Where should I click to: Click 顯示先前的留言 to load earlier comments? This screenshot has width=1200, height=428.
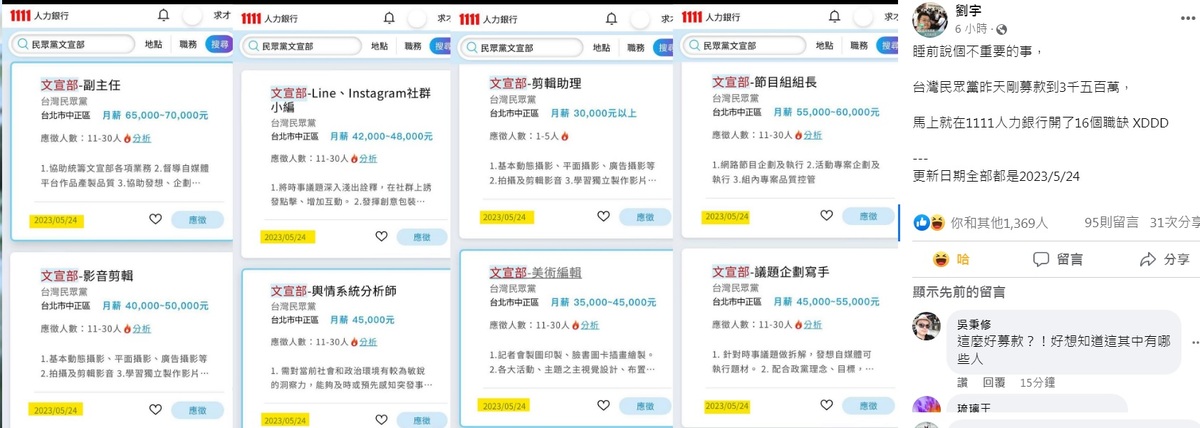959,291
